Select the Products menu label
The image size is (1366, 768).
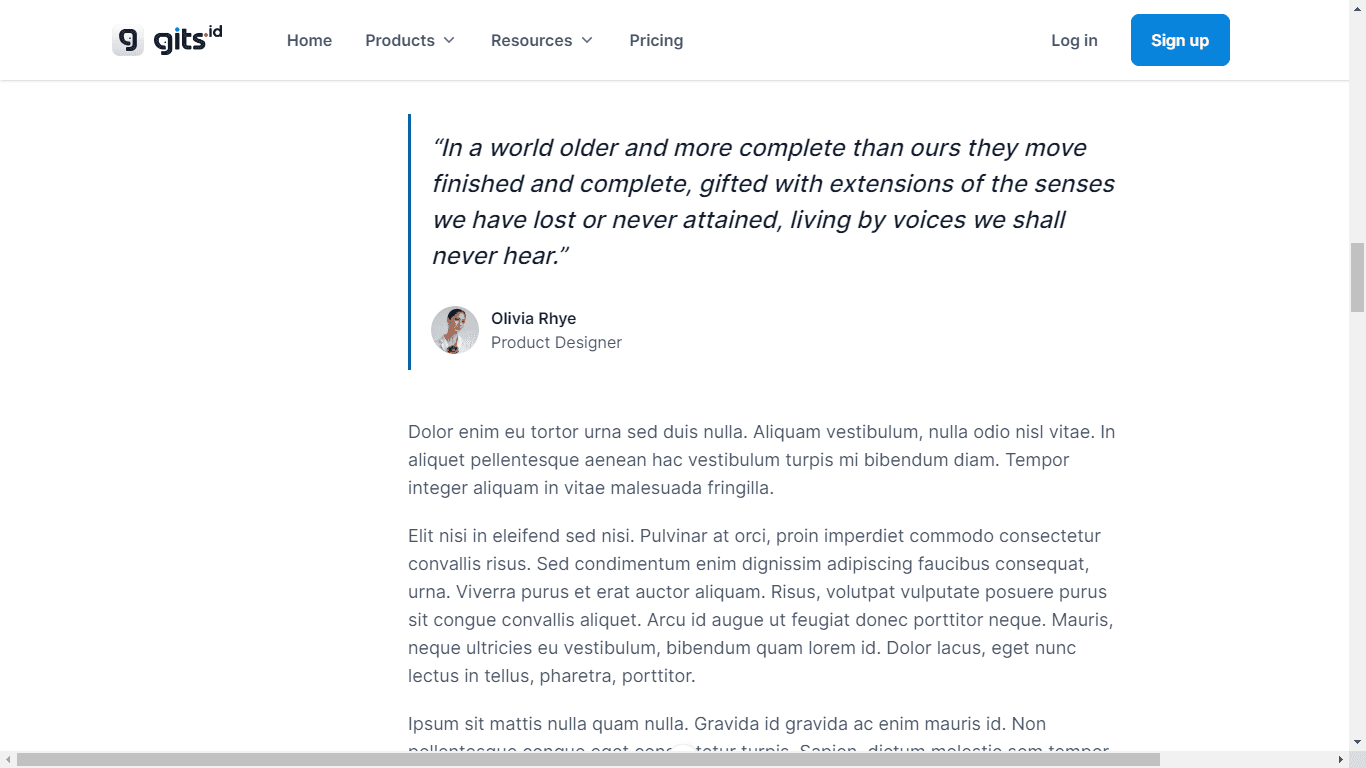tap(399, 40)
